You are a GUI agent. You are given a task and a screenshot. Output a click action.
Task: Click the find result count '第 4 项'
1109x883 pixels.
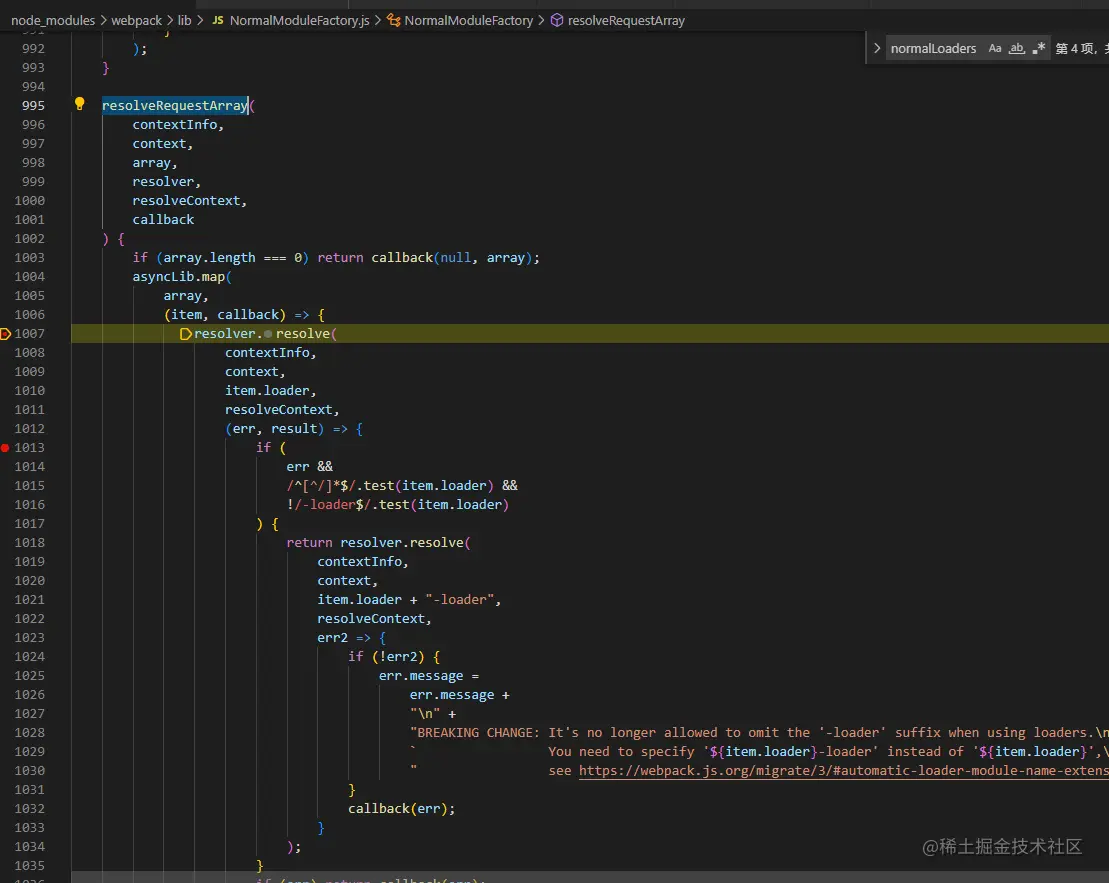(x=1075, y=48)
